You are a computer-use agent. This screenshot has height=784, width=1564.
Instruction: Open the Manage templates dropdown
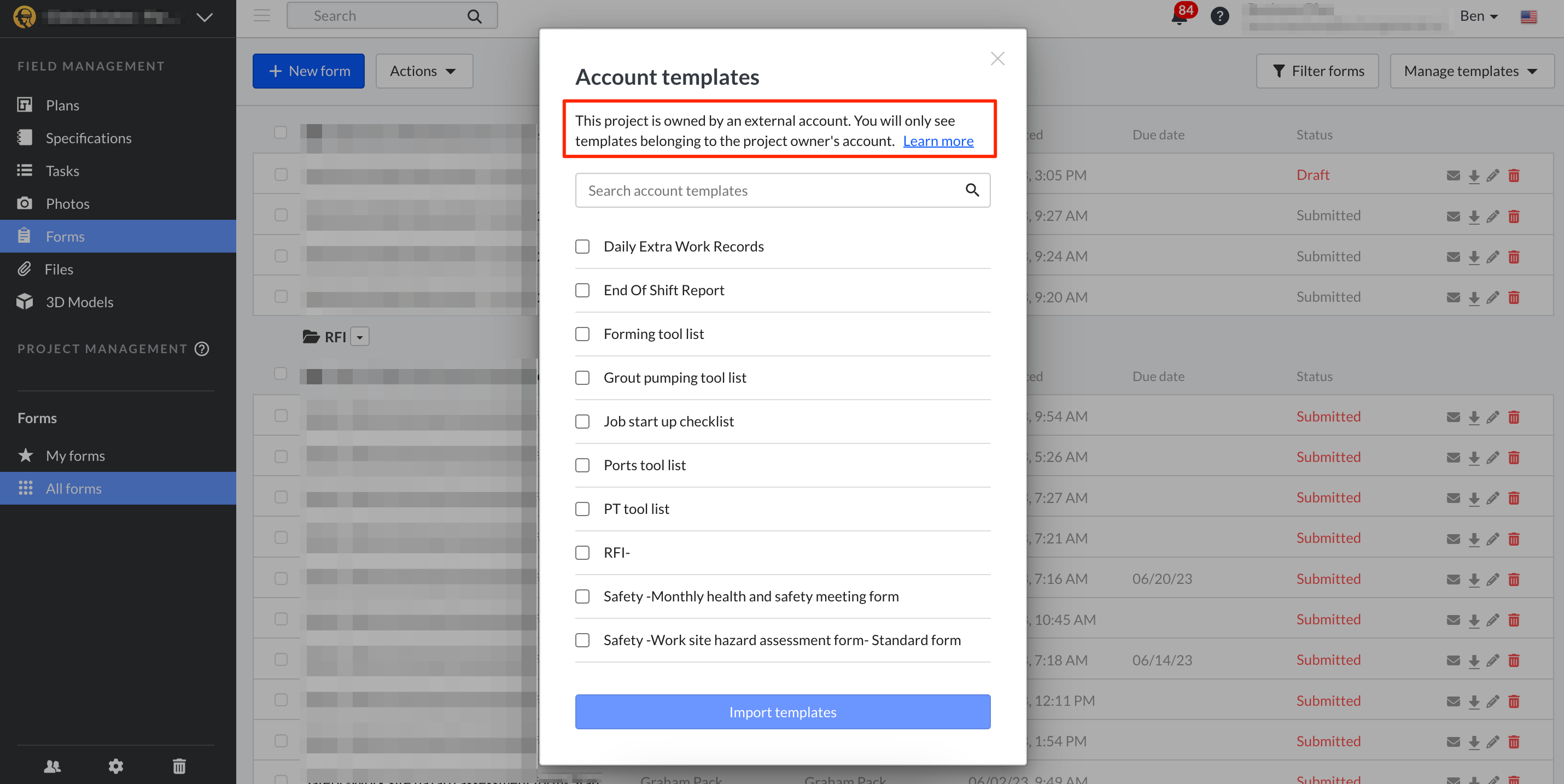[1471, 71]
